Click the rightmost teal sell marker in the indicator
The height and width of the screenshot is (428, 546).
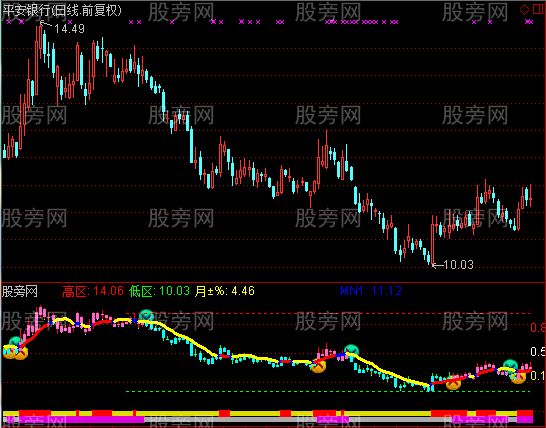point(510,365)
